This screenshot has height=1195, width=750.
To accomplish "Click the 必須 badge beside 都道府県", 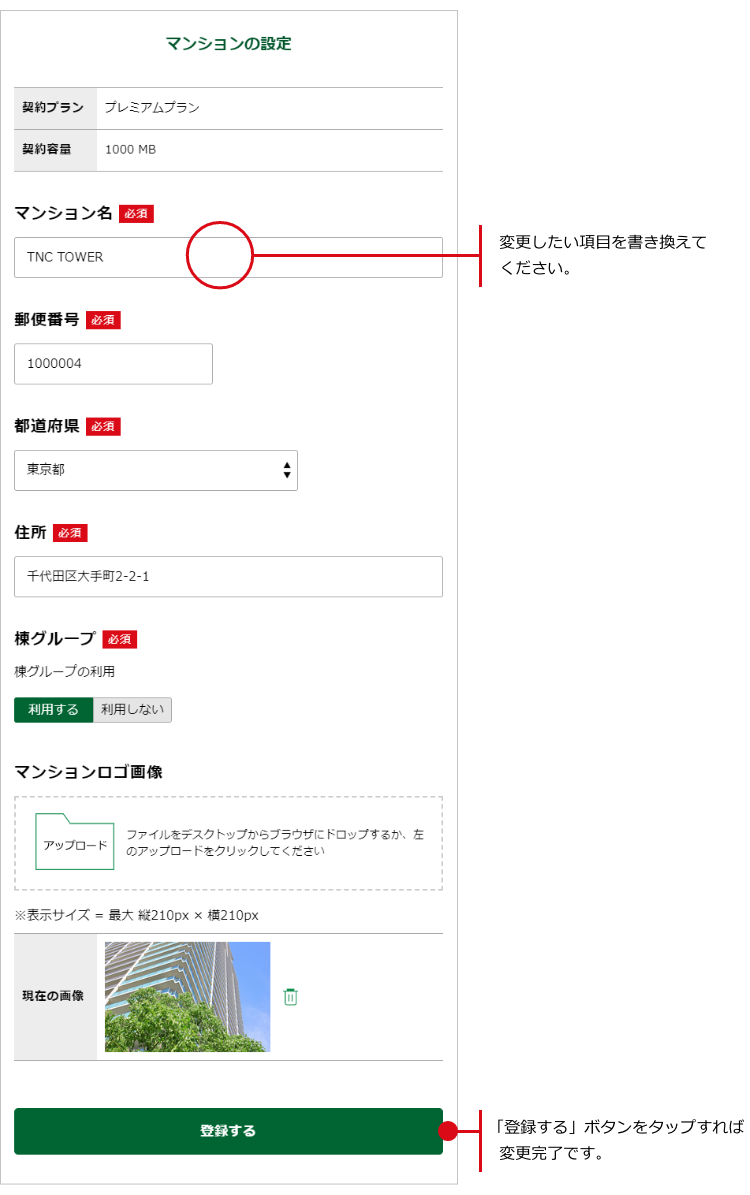I will click(103, 427).
